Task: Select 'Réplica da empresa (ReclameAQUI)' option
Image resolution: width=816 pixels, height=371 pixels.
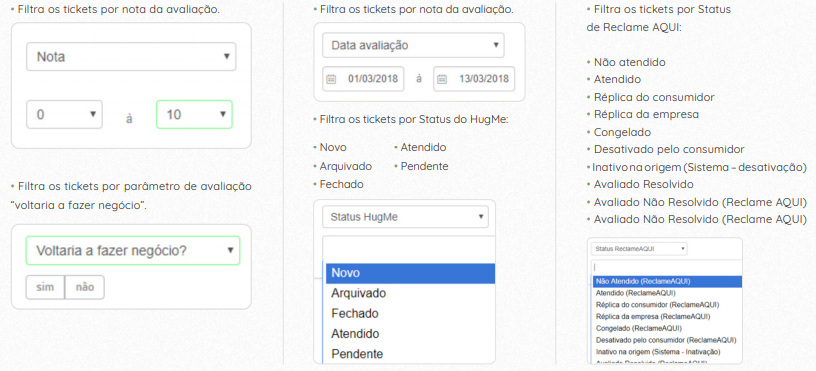Action: tap(667, 316)
